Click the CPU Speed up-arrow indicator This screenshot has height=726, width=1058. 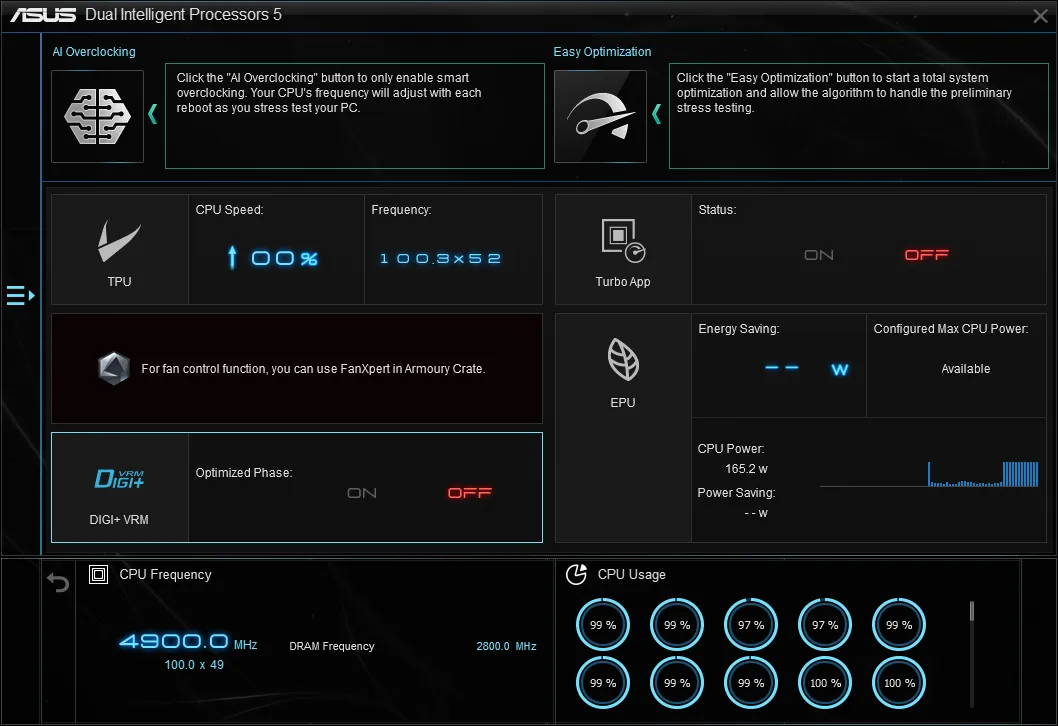(x=232, y=257)
